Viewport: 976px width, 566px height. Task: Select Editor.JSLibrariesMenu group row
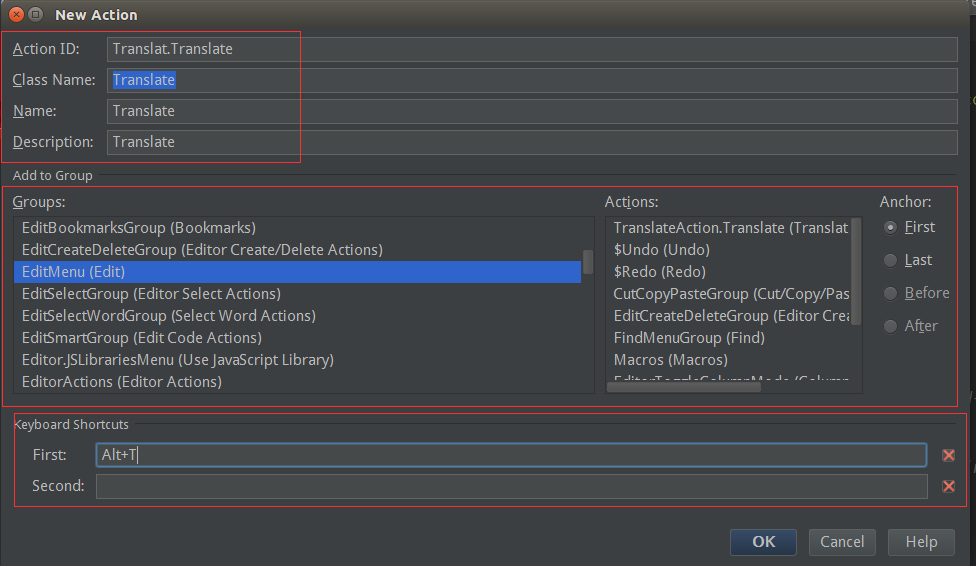click(298, 360)
